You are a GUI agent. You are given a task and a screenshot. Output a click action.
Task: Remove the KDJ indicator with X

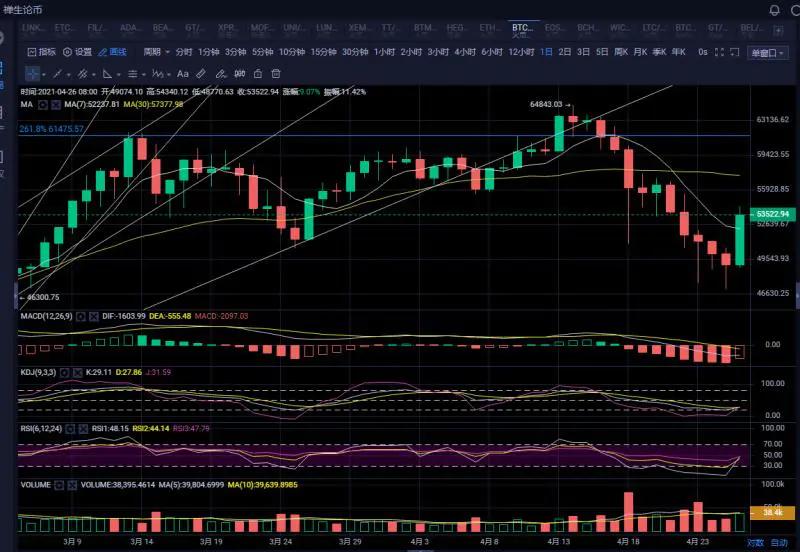[x=77, y=373]
